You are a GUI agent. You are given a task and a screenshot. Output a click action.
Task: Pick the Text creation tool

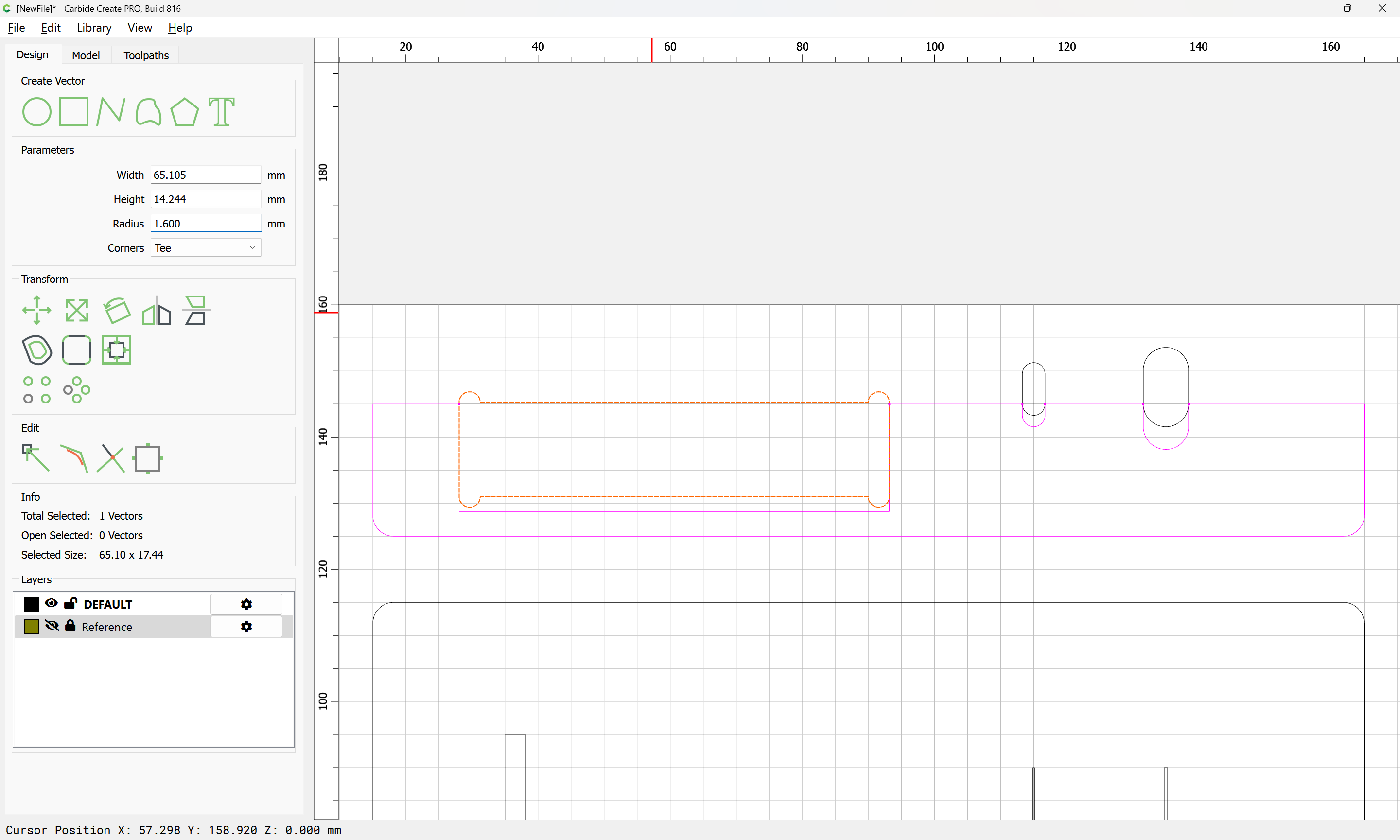coord(221,111)
